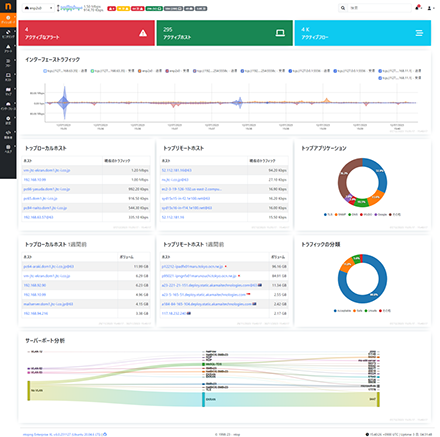The width and height of the screenshot is (440, 437).
Task: Toggle the TLS legend in Top Applications
Action: (328, 214)
